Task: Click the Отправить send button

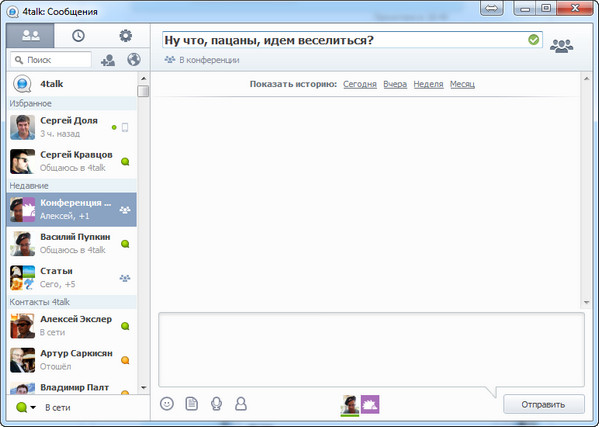Action: pyautogui.click(x=544, y=404)
